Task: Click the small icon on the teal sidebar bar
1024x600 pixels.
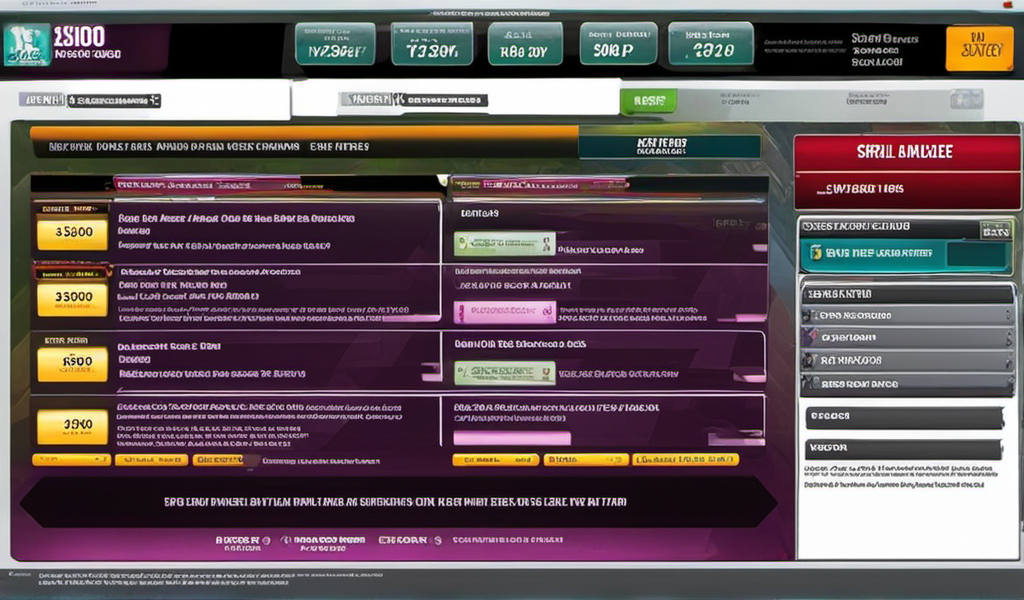Action: [816, 253]
